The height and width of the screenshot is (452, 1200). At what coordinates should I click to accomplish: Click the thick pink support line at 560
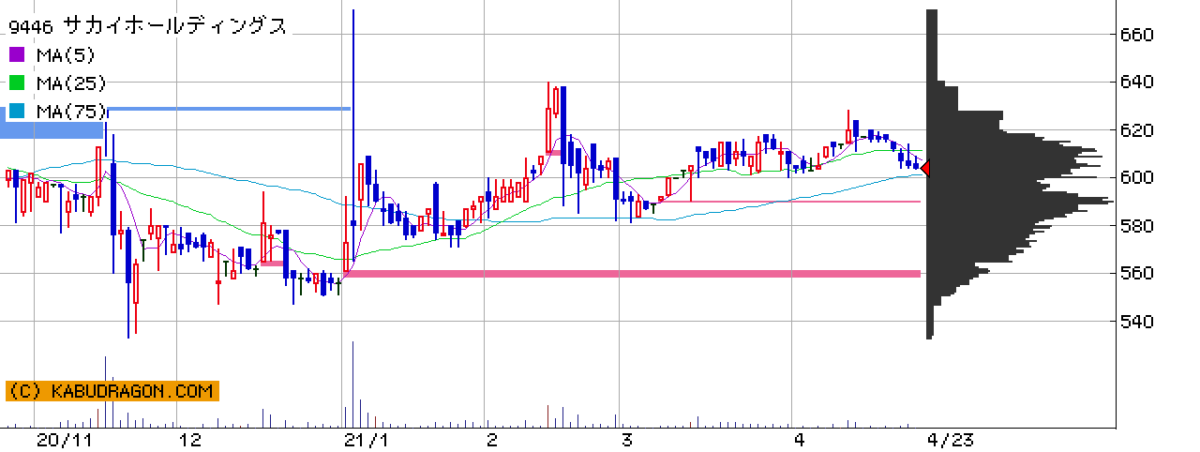pyautogui.click(x=631, y=273)
